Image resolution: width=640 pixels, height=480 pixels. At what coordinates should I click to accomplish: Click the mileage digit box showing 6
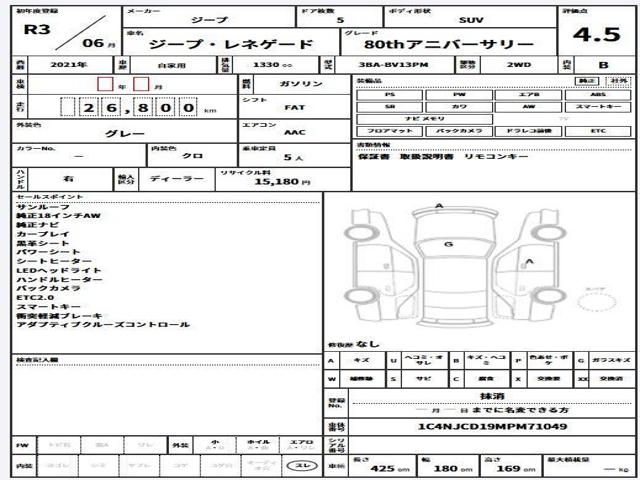tap(111, 107)
